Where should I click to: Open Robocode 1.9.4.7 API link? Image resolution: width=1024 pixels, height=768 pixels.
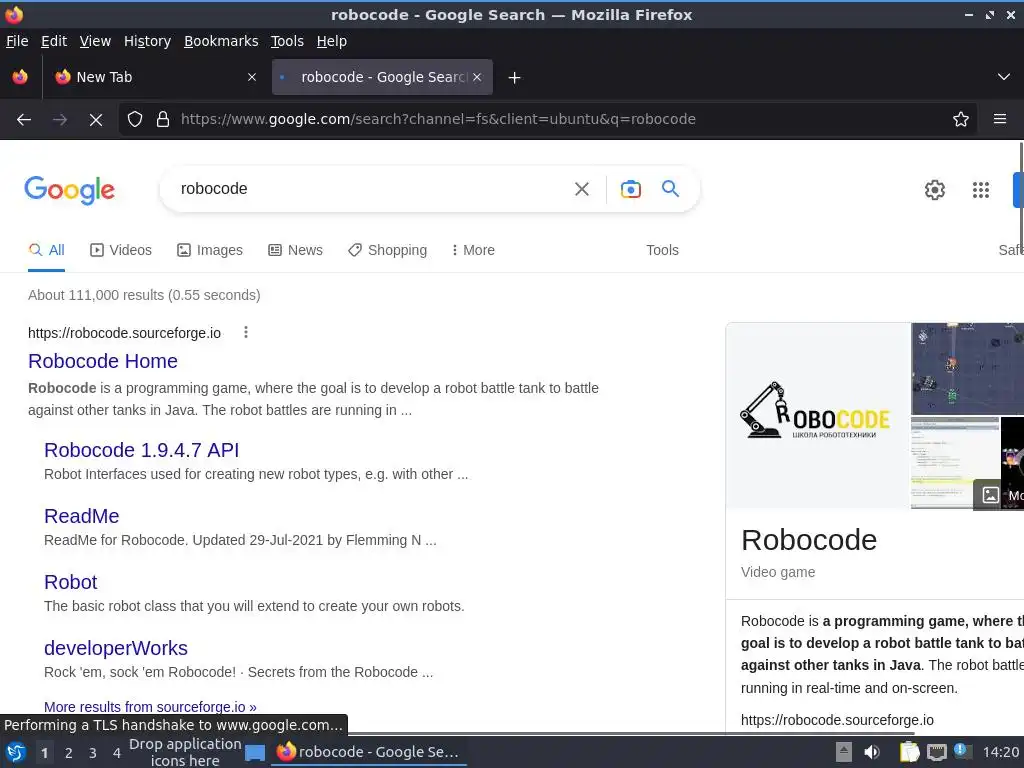(x=141, y=450)
